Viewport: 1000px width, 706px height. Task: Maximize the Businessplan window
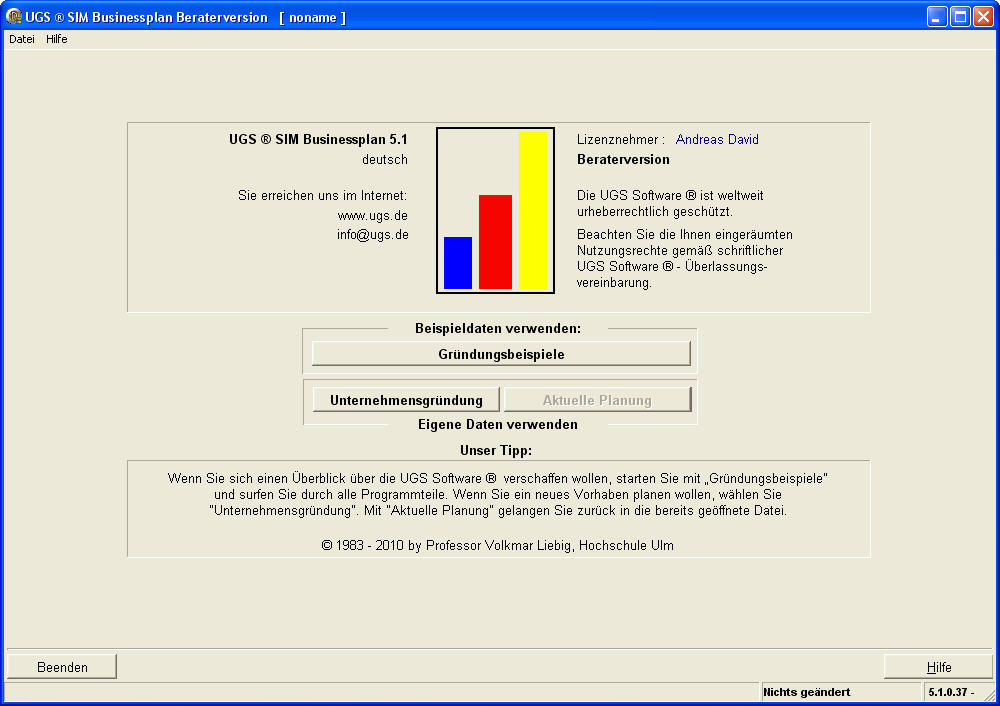click(960, 17)
